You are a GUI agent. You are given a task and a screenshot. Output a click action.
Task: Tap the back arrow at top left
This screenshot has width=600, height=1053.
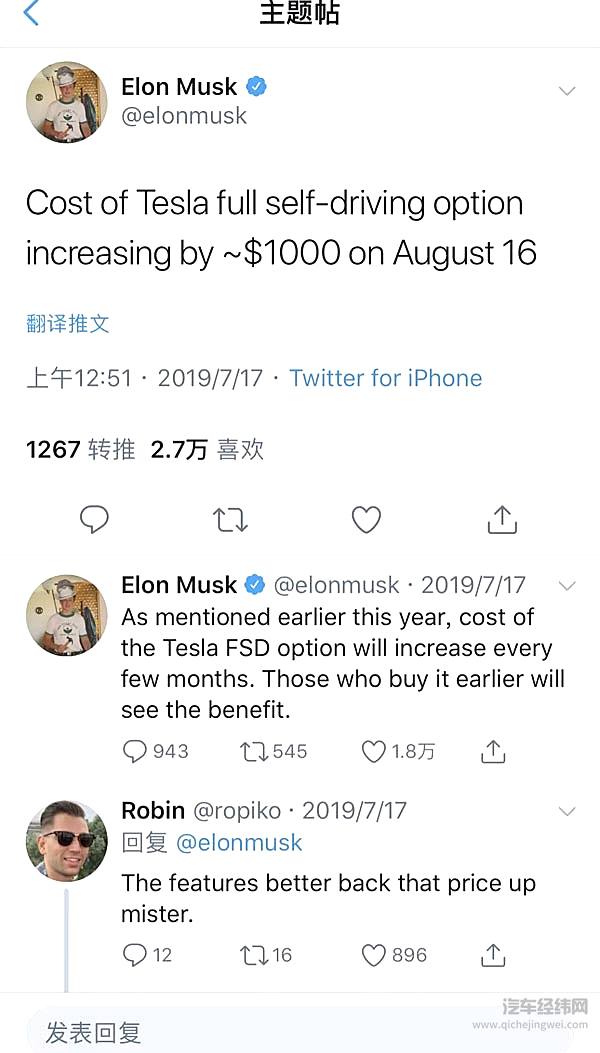tap(30, 14)
